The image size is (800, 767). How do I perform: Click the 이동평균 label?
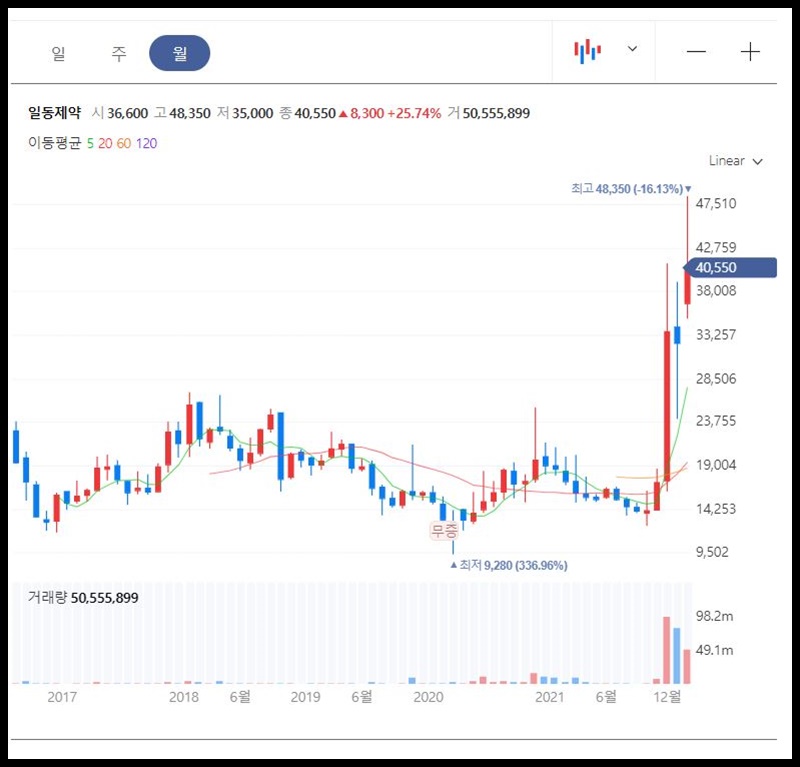55,143
